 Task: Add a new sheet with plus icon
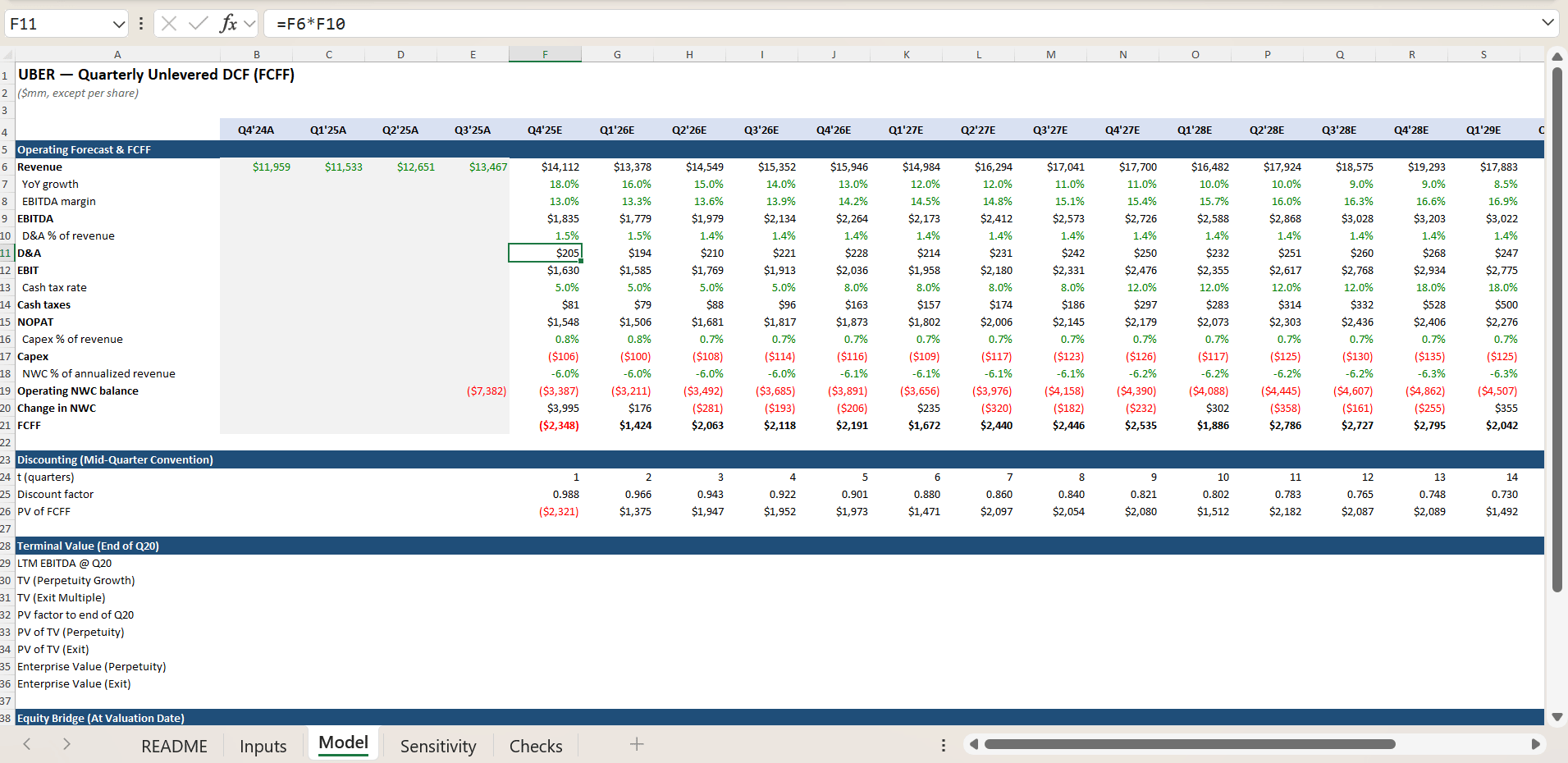(x=637, y=744)
